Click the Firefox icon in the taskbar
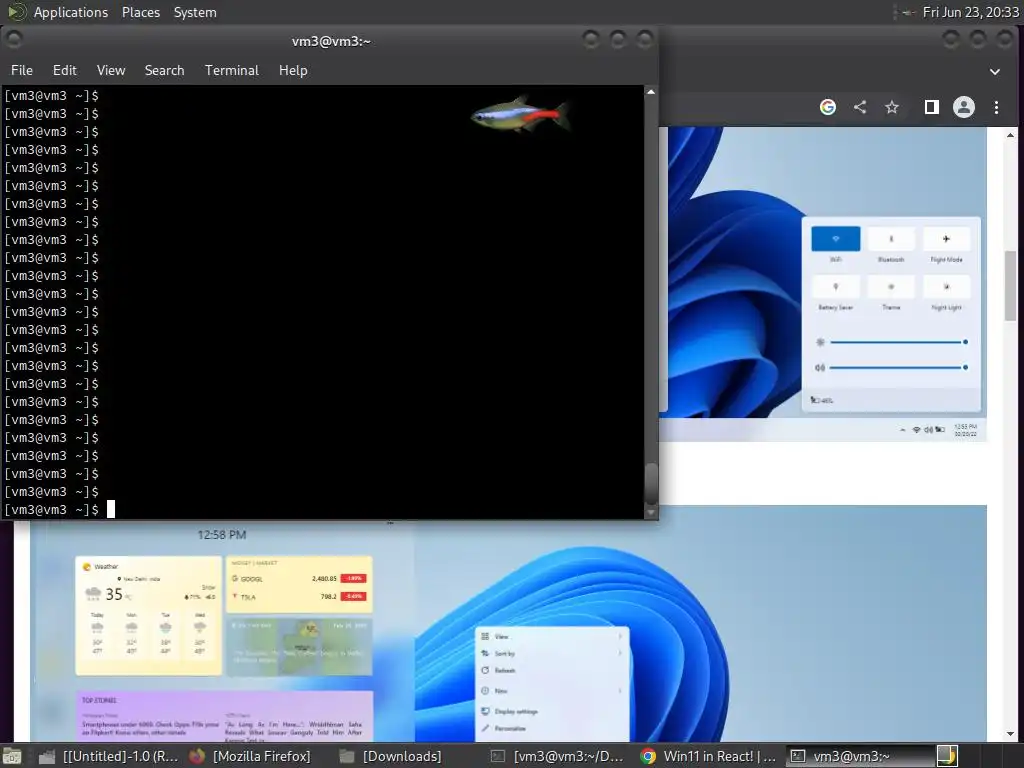Image resolution: width=1024 pixels, height=768 pixels. point(197,756)
